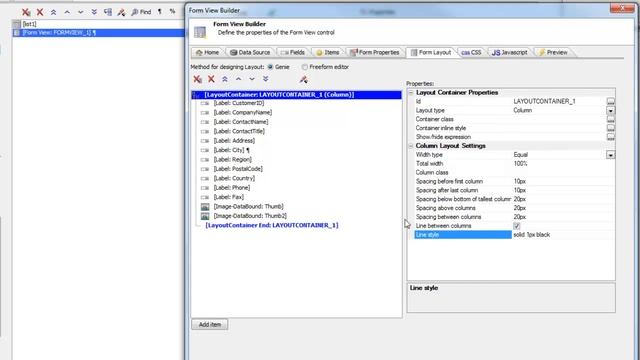Click red X delete icon in Form Layout toolbar
Image resolution: width=640 pixels, height=360 pixels.
[211, 79]
